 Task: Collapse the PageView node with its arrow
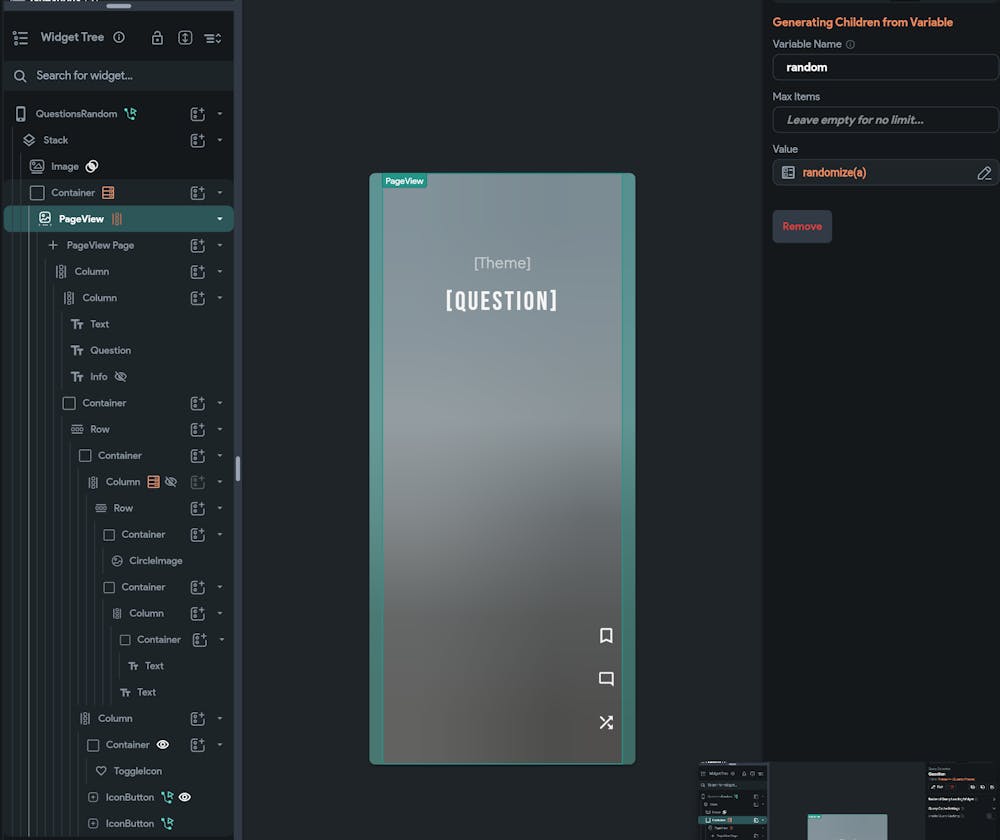220,219
